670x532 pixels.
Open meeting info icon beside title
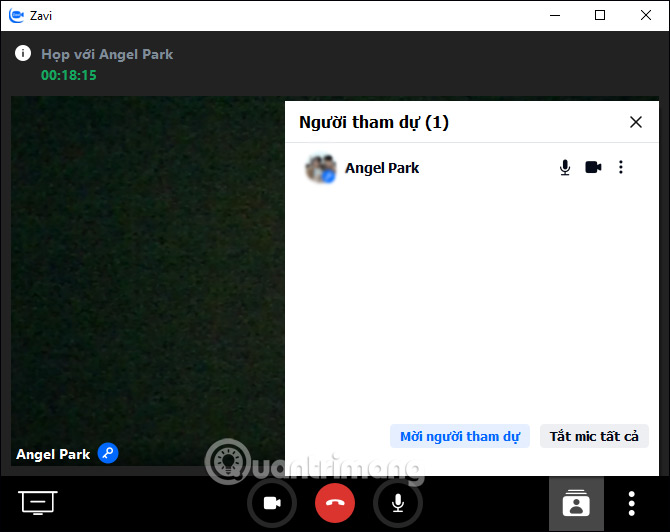pyautogui.click(x=23, y=53)
